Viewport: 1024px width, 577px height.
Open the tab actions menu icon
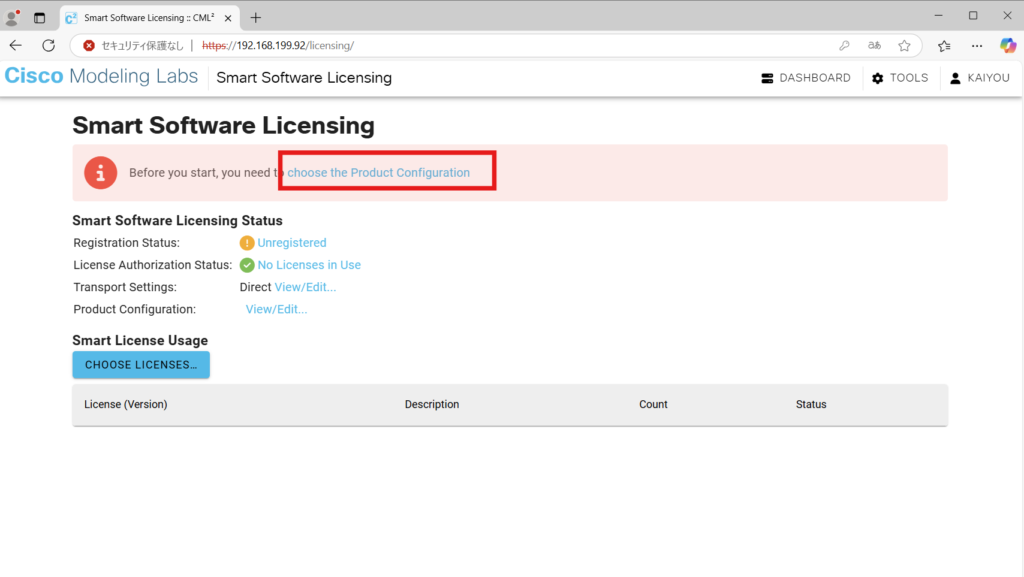click(x=40, y=17)
